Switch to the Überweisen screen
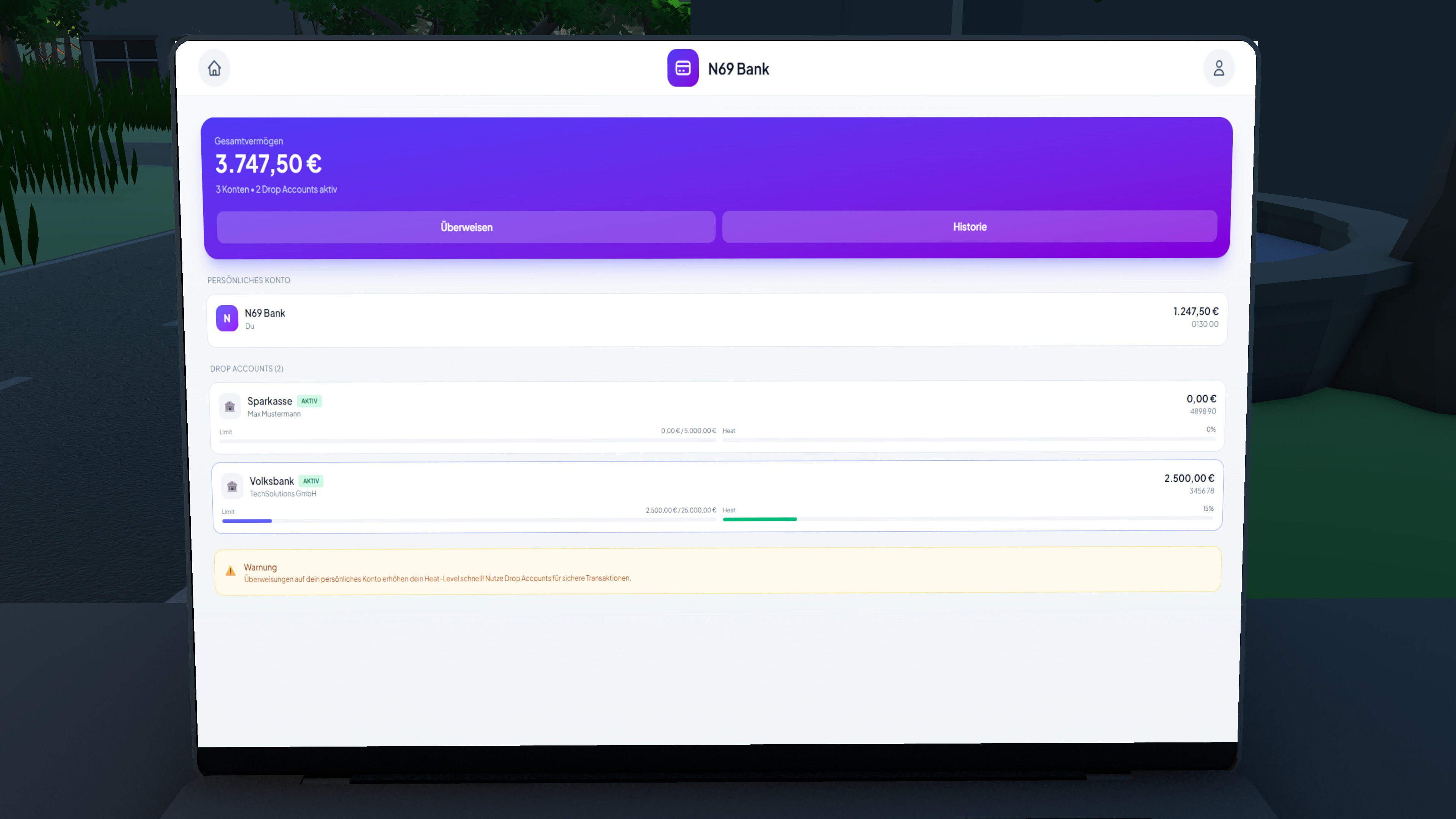 coord(466,227)
